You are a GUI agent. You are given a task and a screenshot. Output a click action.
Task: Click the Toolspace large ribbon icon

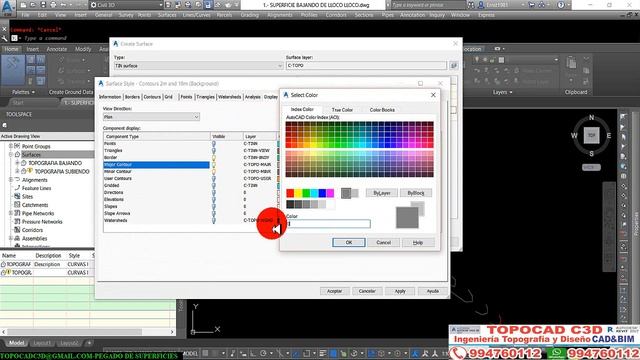(13, 70)
